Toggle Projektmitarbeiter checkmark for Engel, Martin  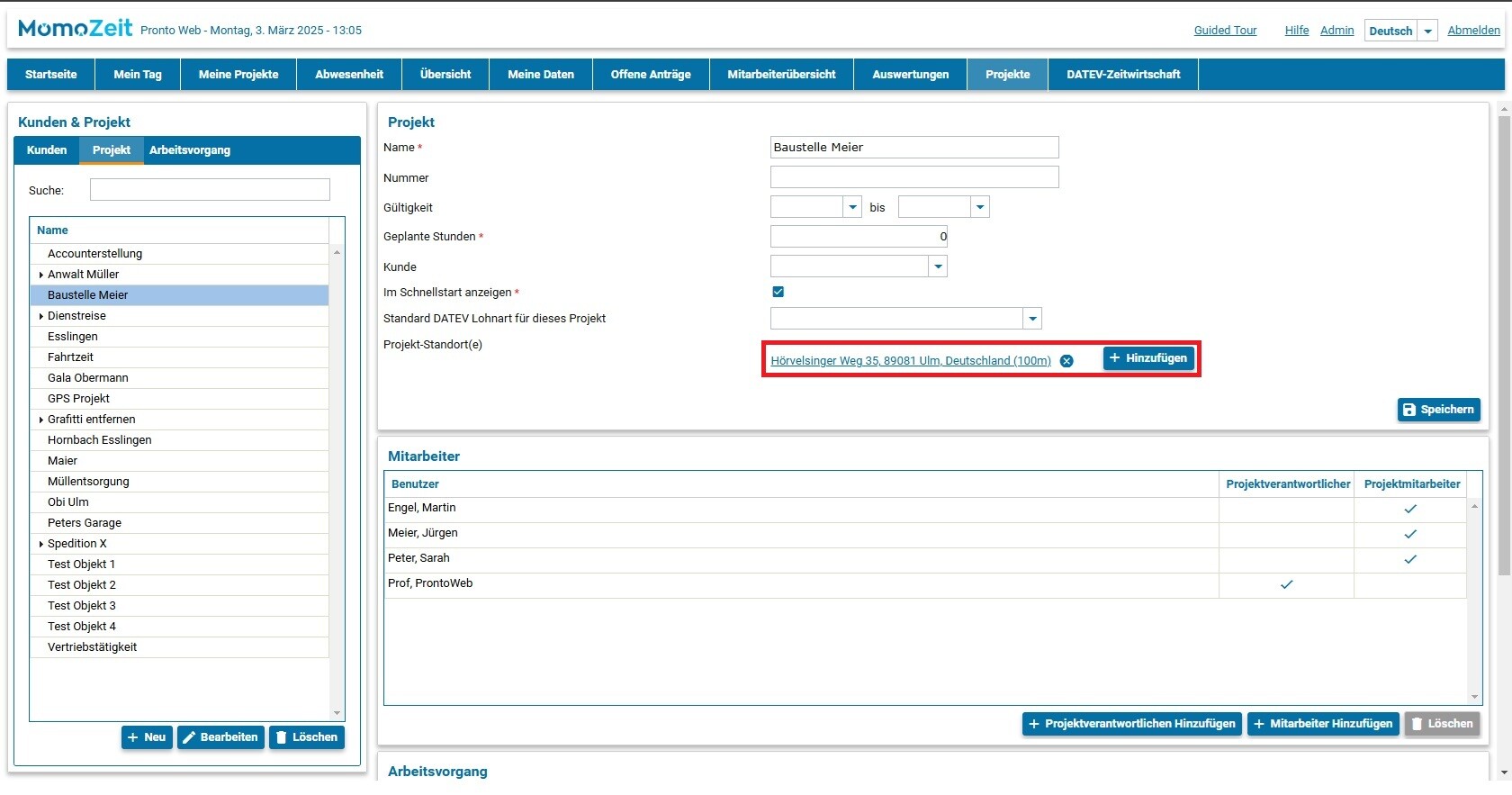pyautogui.click(x=1409, y=509)
